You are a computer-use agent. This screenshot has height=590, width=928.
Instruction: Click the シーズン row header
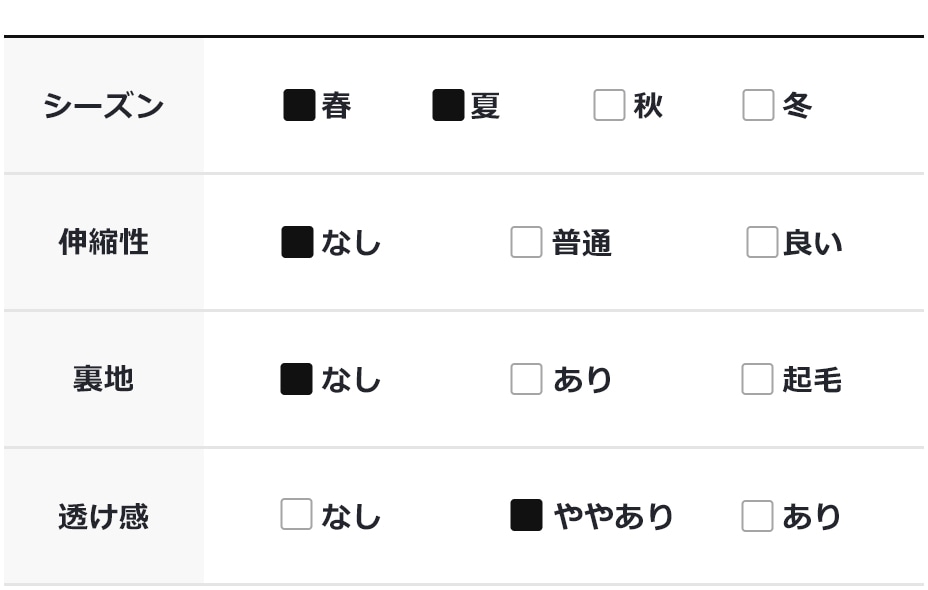(103, 105)
